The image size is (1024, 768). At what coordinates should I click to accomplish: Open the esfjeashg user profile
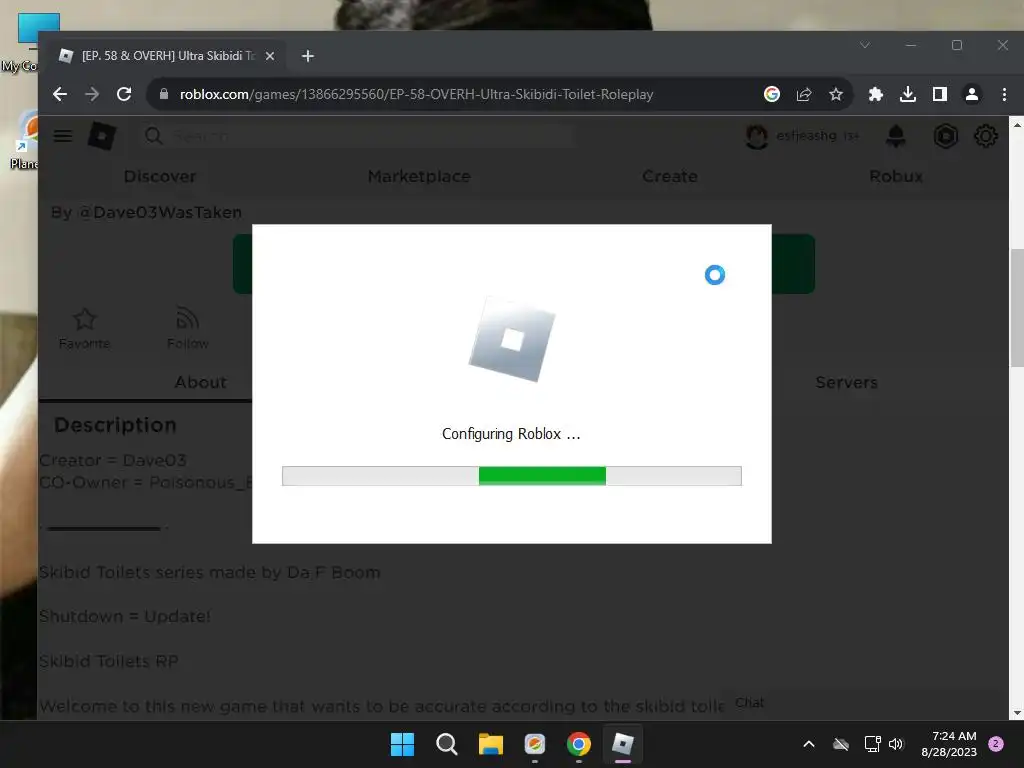[x=803, y=136]
